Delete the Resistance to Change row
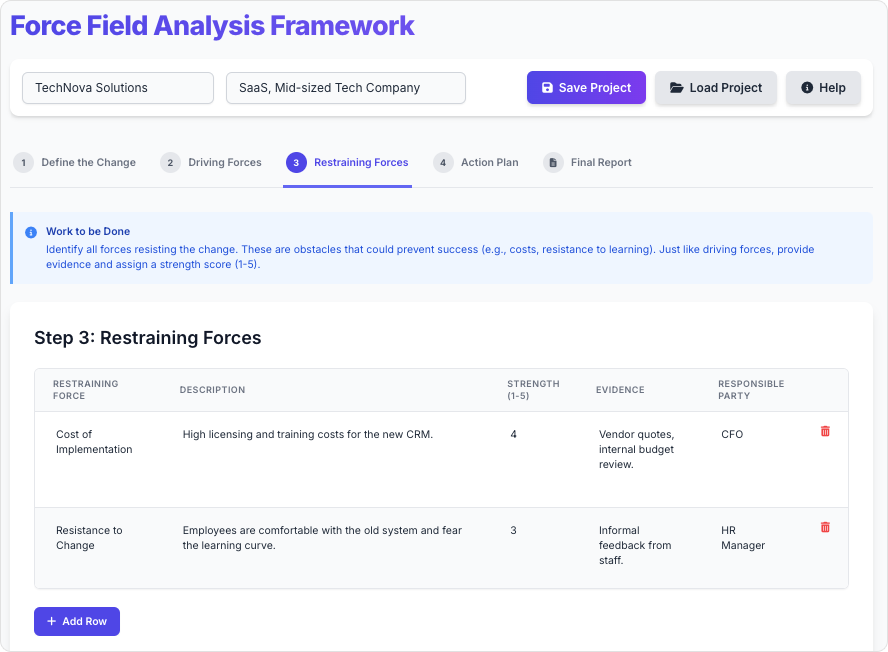This screenshot has height=652, width=888. point(825,527)
